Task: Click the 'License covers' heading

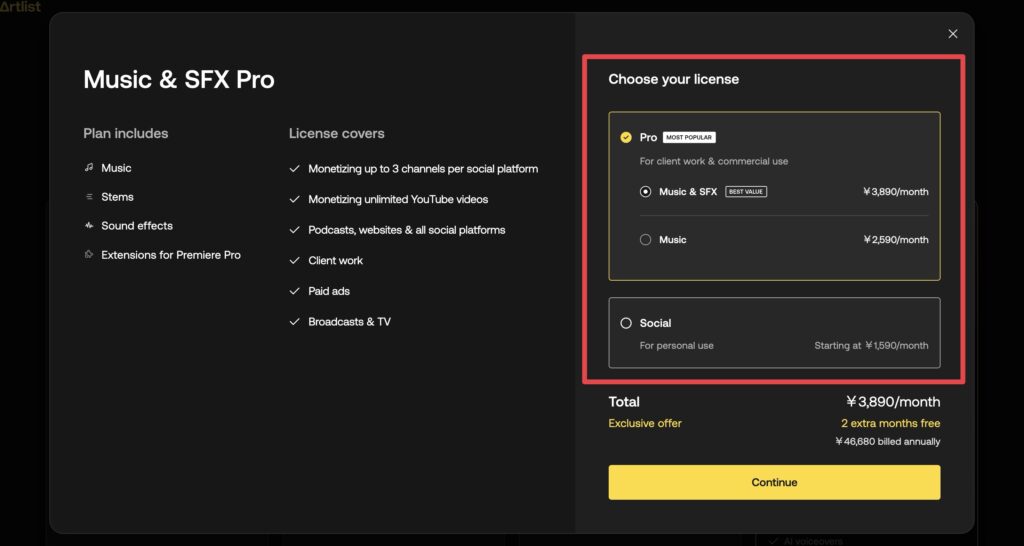Action: pos(336,133)
